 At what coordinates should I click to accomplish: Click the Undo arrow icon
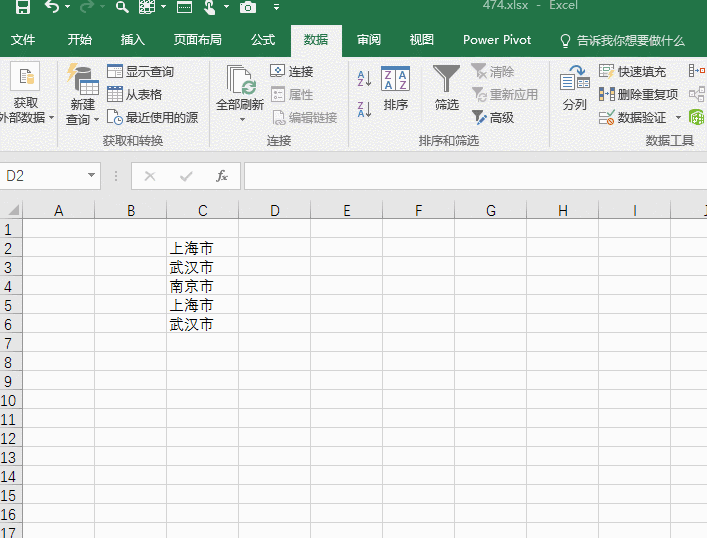[x=52, y=8]
